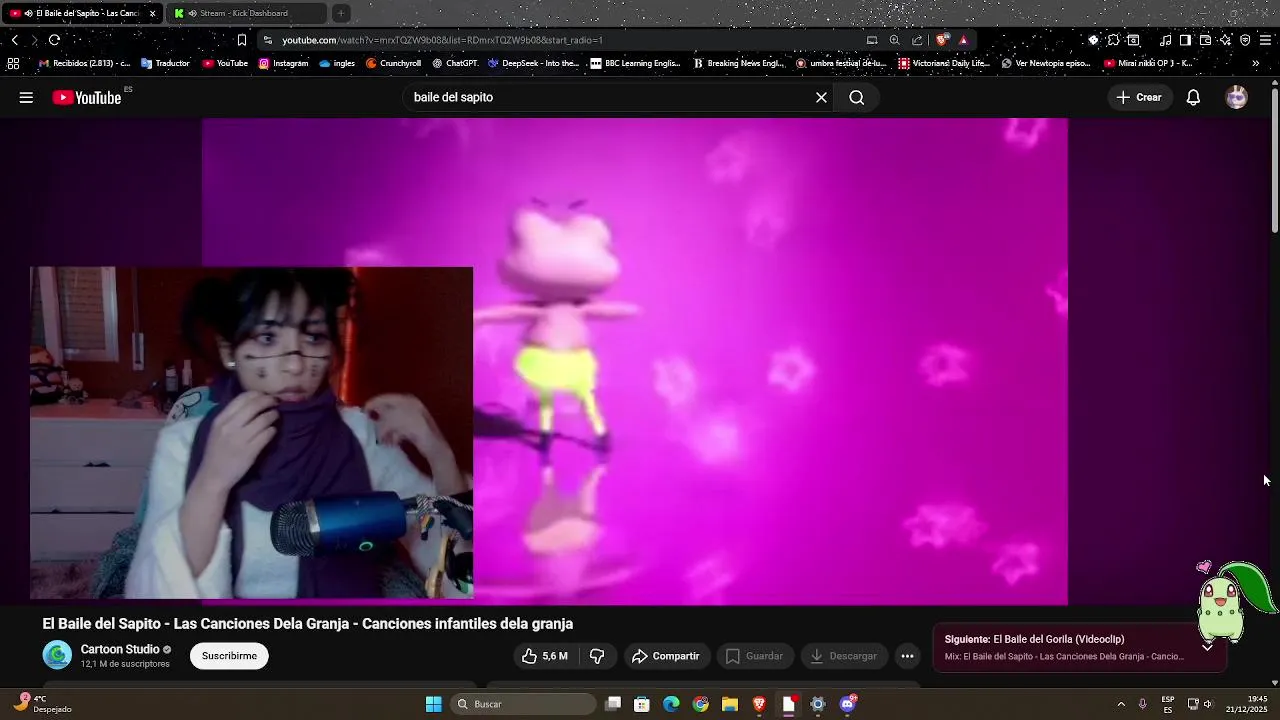The height and width of the screenshot is (720, 1280).
Task: Click the page vertical scrollbar
Action: (x=1275, y=160)
